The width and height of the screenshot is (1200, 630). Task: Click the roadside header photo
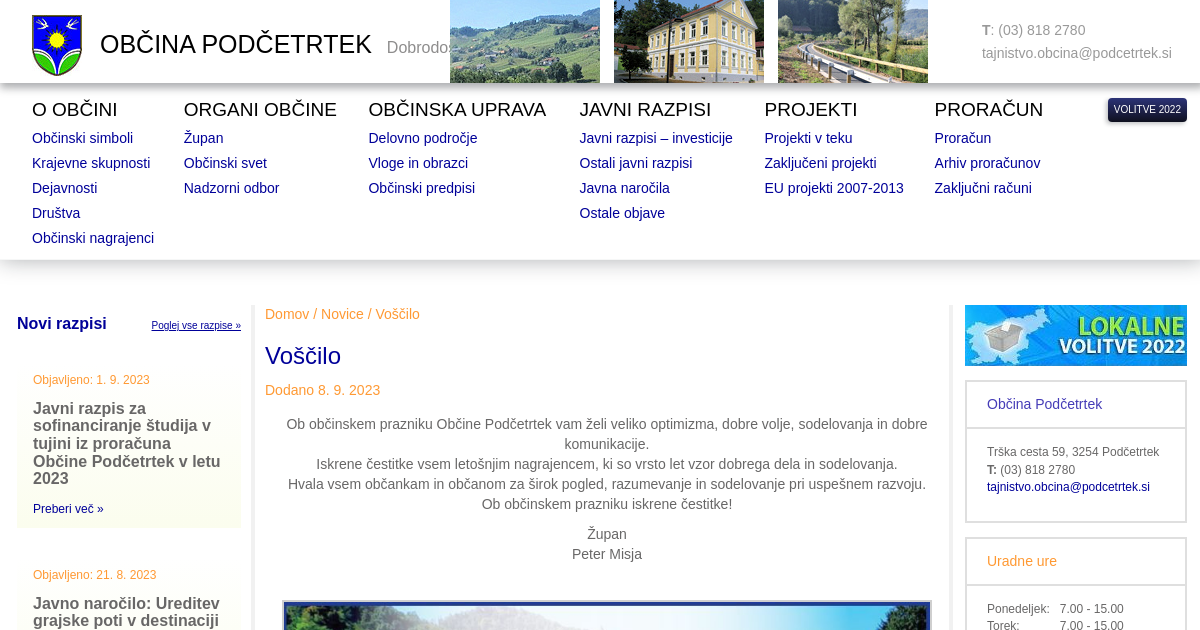click(x=852, y=42)
